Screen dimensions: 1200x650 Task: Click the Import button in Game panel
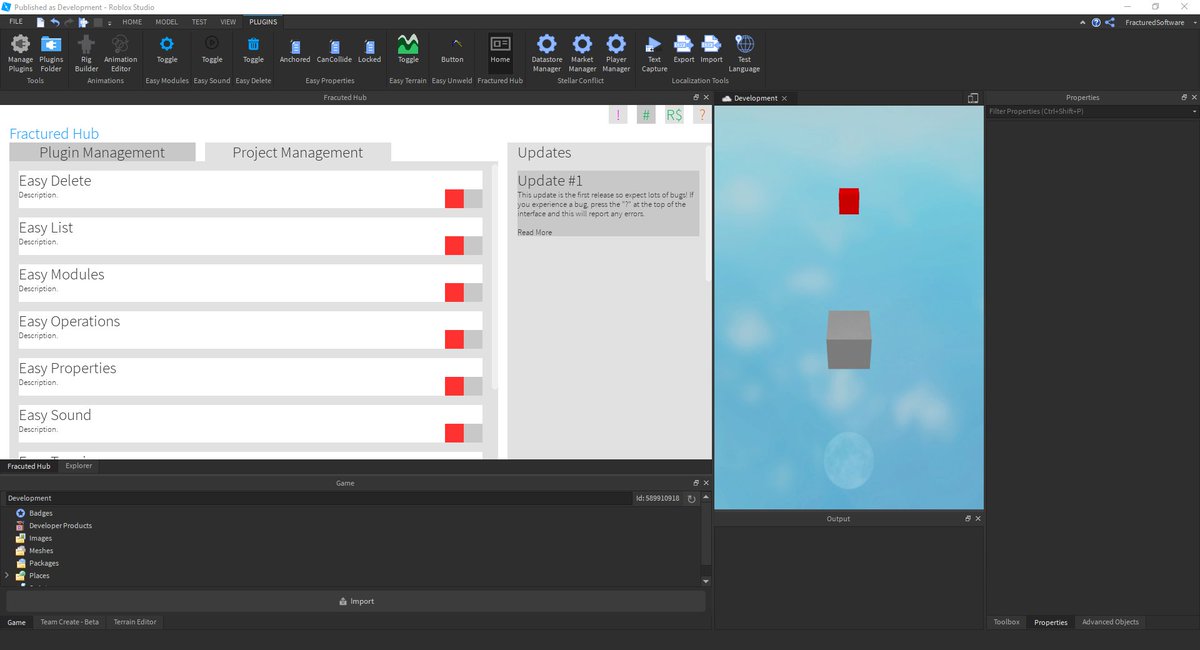click(356, 601)
